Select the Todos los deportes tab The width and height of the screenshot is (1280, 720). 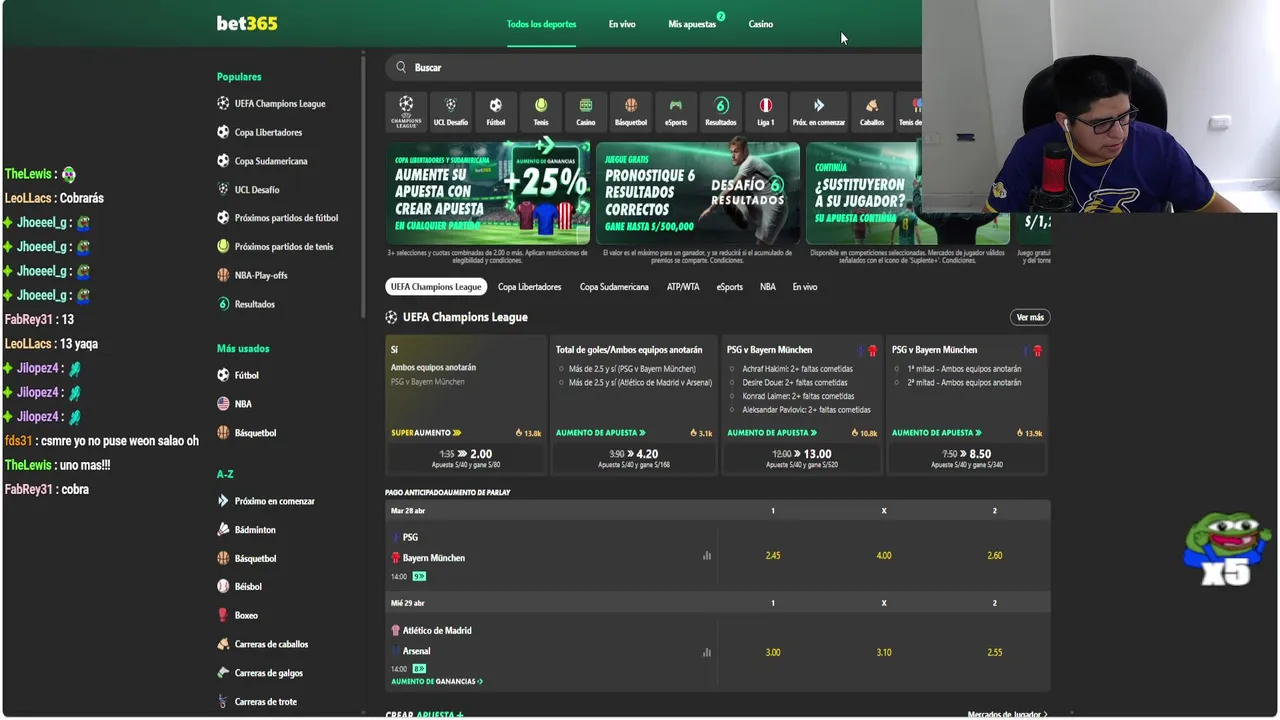[541, 24]
